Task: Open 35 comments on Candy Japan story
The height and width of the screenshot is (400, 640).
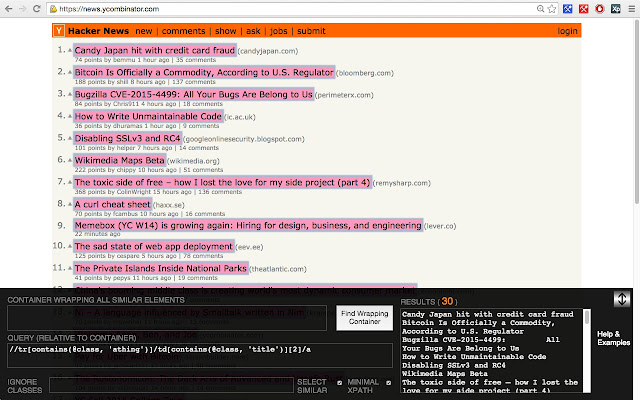Action: pyautogui.click(x=196, y=60)
